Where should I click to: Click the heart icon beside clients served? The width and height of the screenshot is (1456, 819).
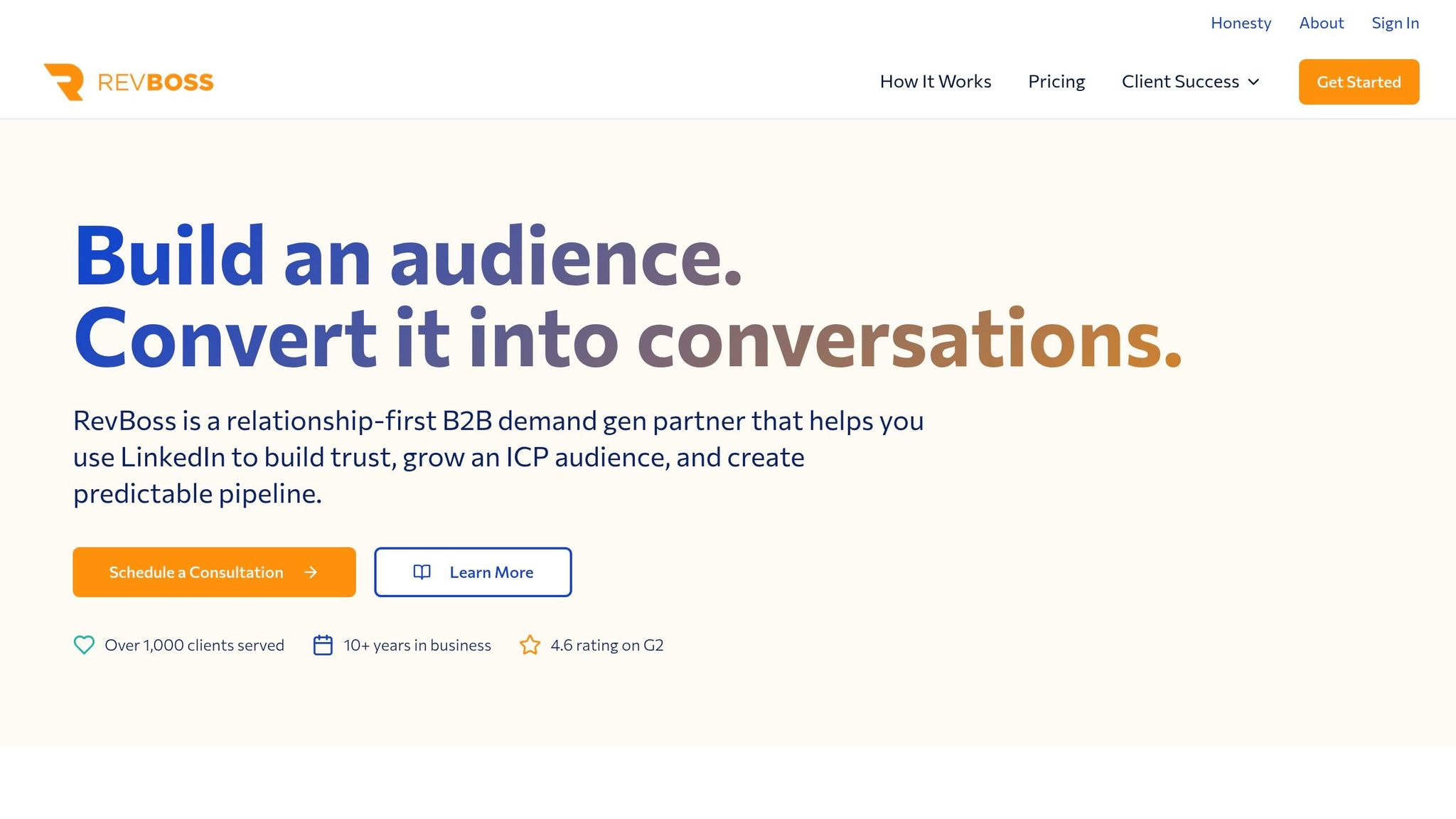click(x=84, y=645)
